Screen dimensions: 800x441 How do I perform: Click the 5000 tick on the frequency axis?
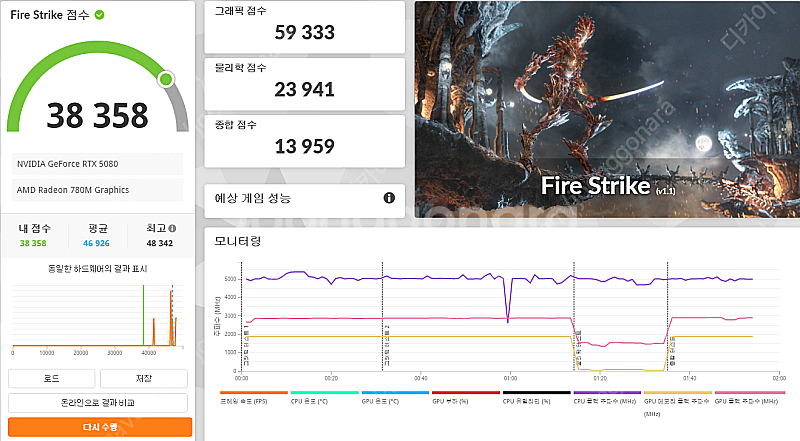tap(230, 279)
